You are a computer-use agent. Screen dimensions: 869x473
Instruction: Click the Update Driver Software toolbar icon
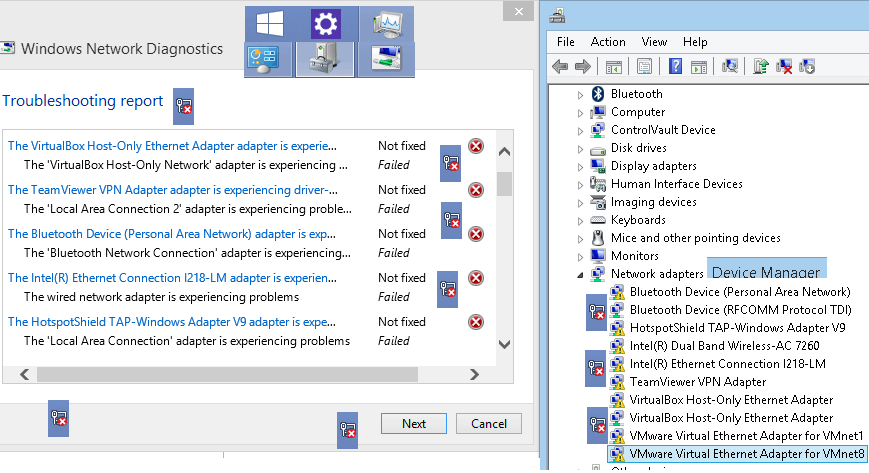point(761,67)
